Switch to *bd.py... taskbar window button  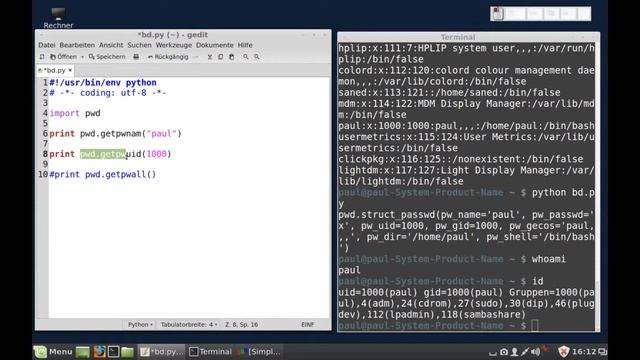(x=161, y=351)
